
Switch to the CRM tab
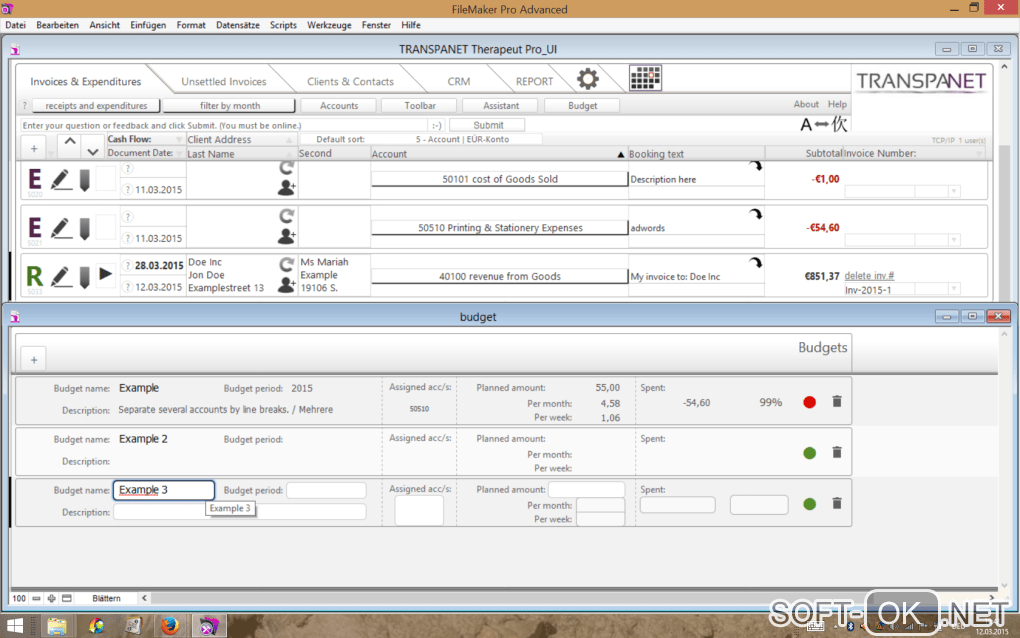pyautogui.click(x=459, y=81)
